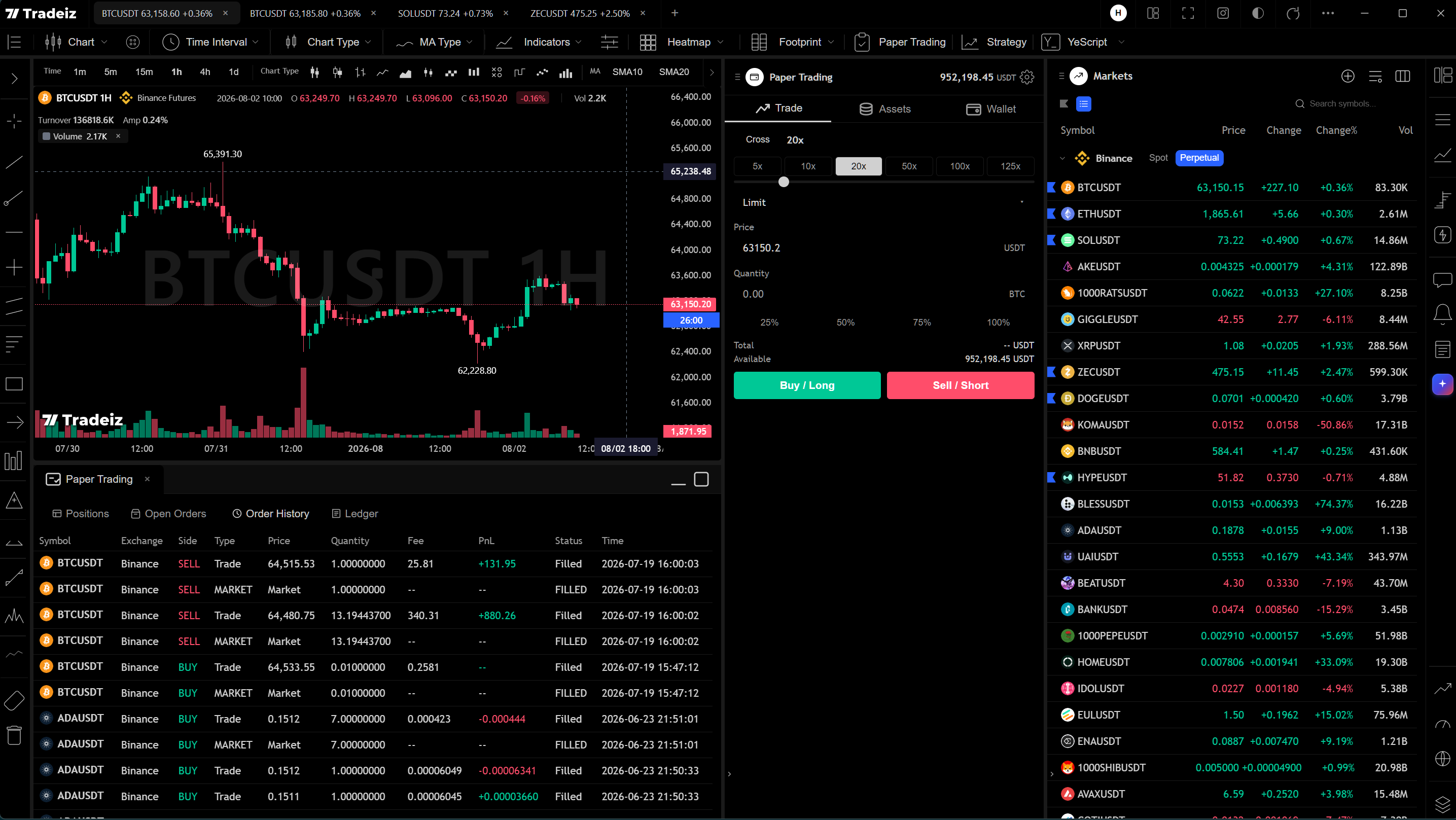Select ETHUSDT in the Markets list

coord(1232,214)
